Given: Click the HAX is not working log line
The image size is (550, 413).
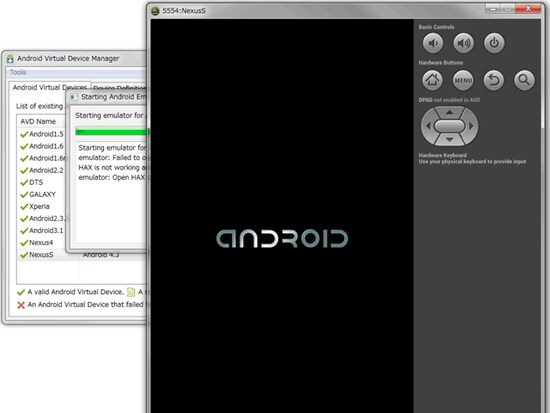Looking at the screenshot, I should point(113,167).
